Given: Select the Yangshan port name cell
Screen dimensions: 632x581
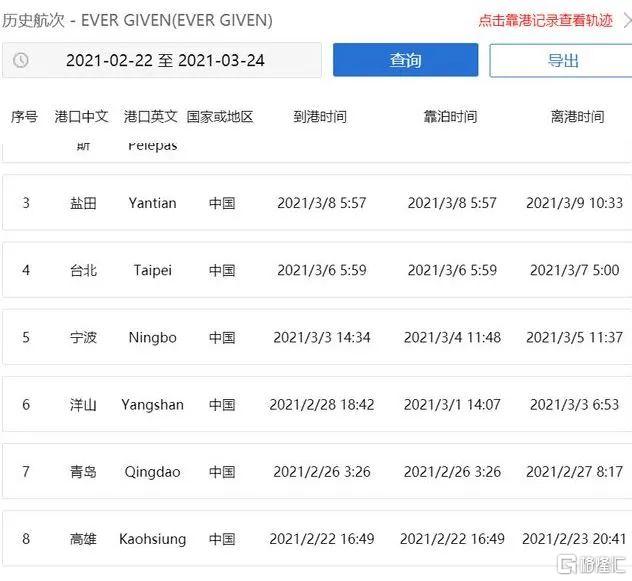Looking at the screenshot, I should 152,405.
